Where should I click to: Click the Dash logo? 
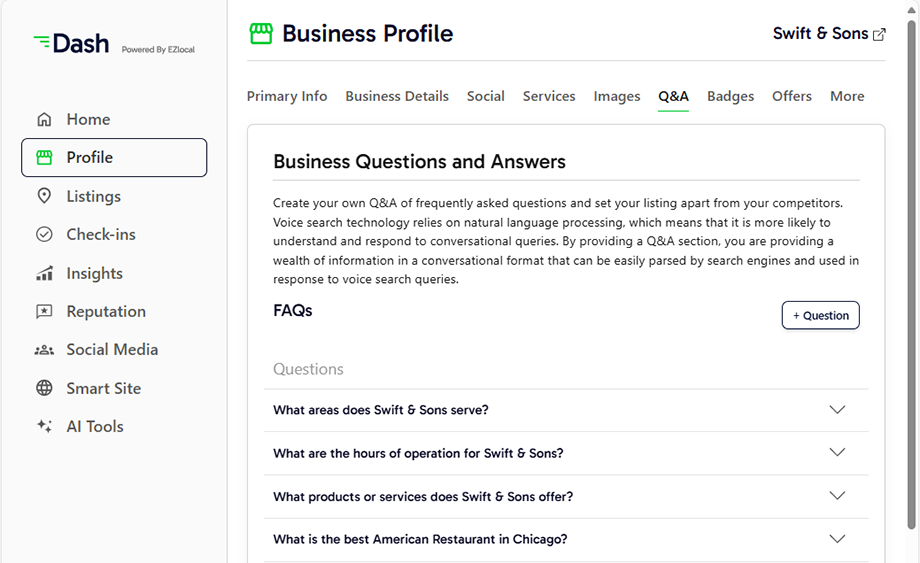point(71,43)
